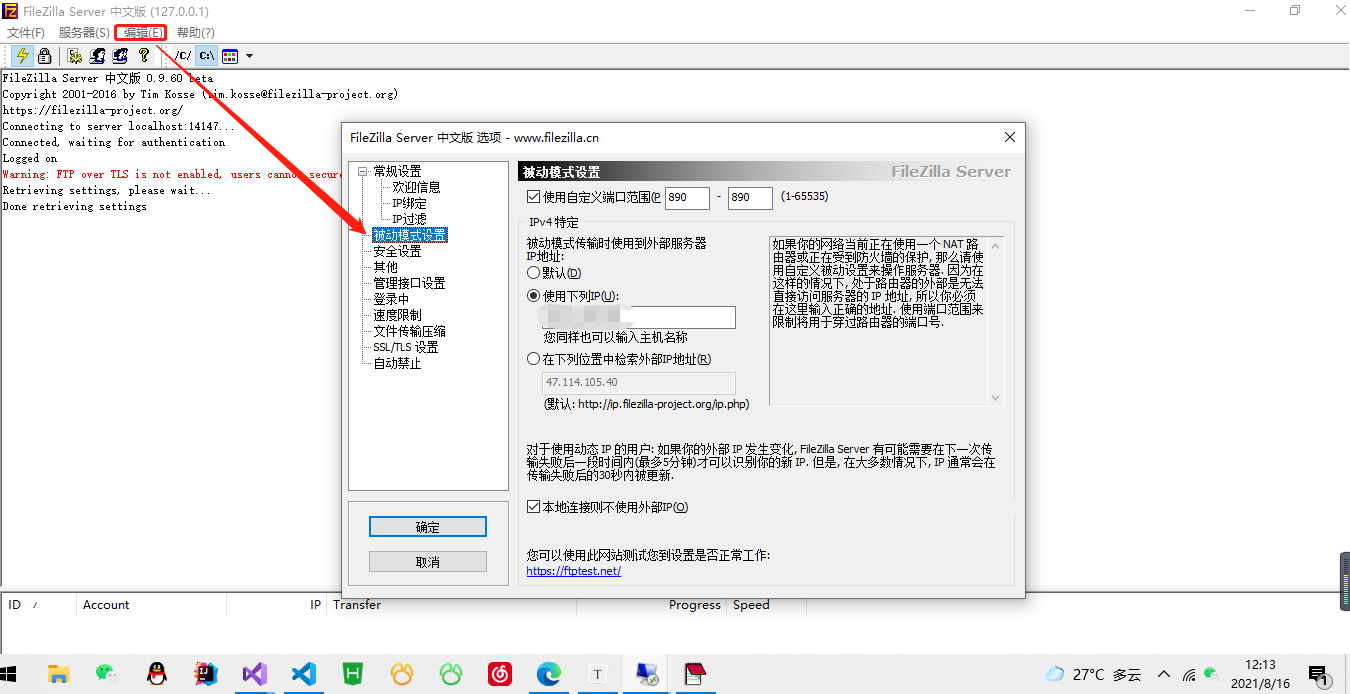This screenshot has height=694, width=1350.
Task: Click the first port range field
Action: tap(687, 198)
